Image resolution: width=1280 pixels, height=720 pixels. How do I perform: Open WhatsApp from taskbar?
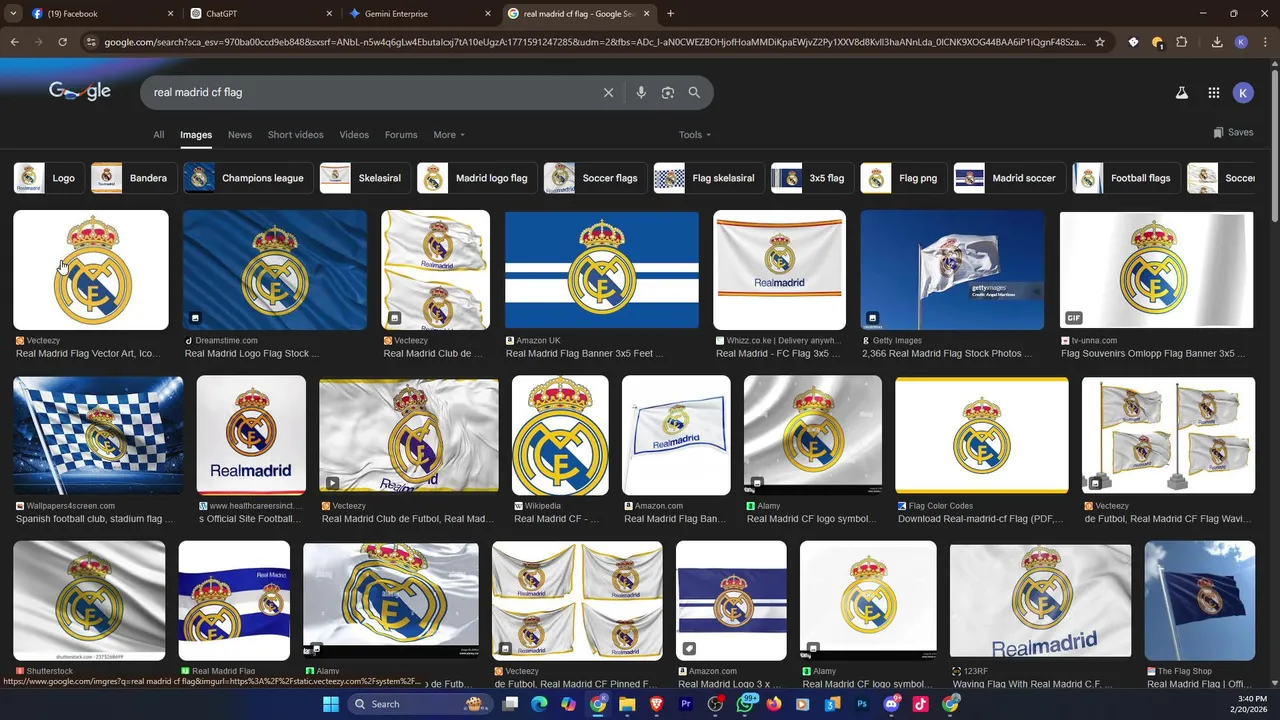[x=745, y=704]
